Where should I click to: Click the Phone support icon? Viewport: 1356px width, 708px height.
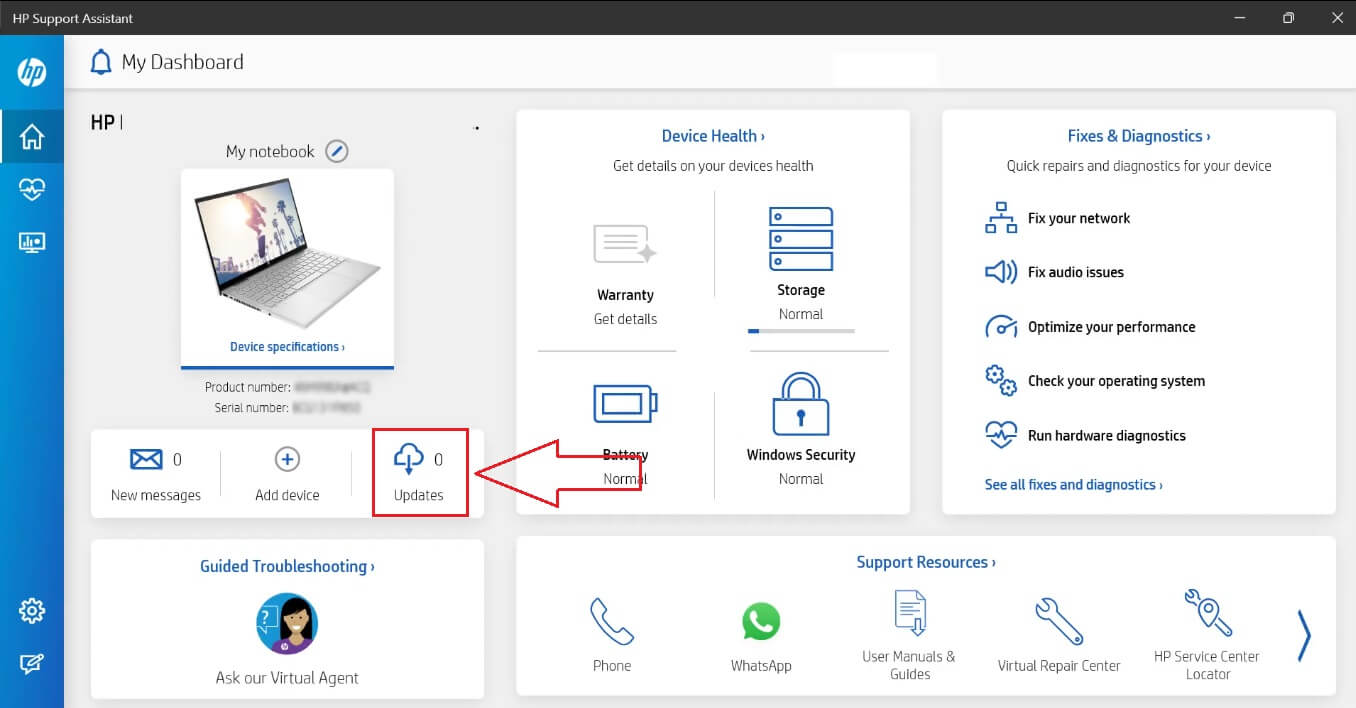pyautogui.click(x=611, y=622)
